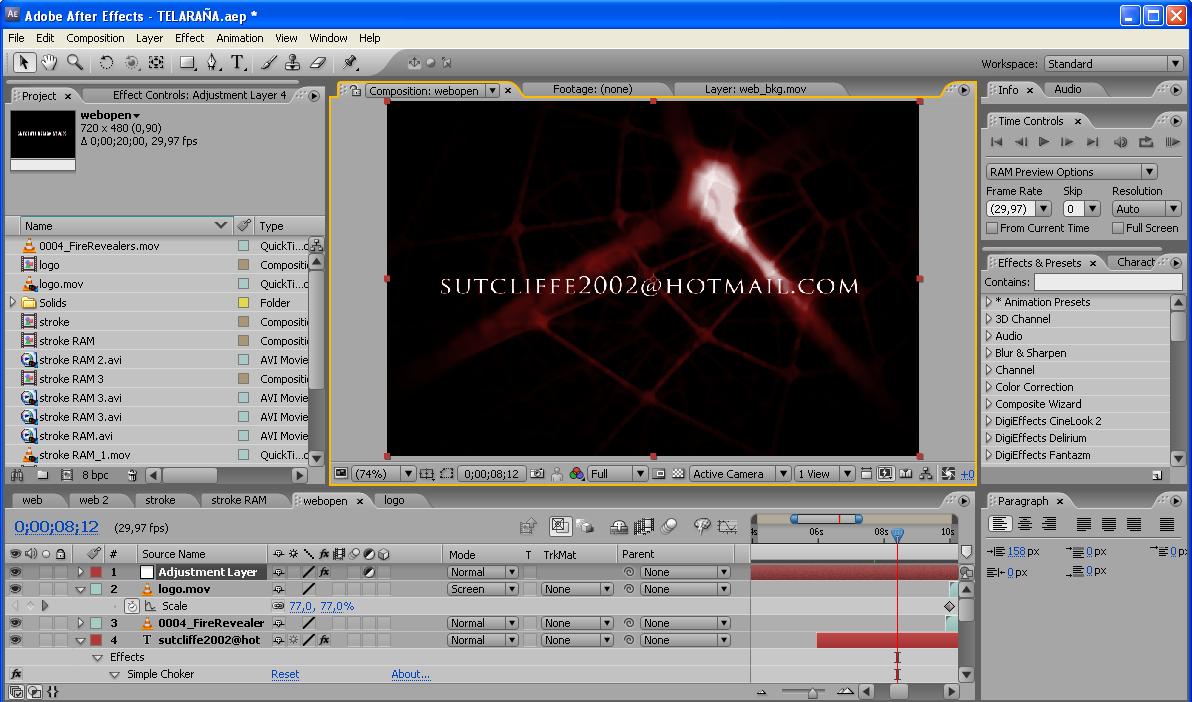Delete selected item with project trash icon

132,475
